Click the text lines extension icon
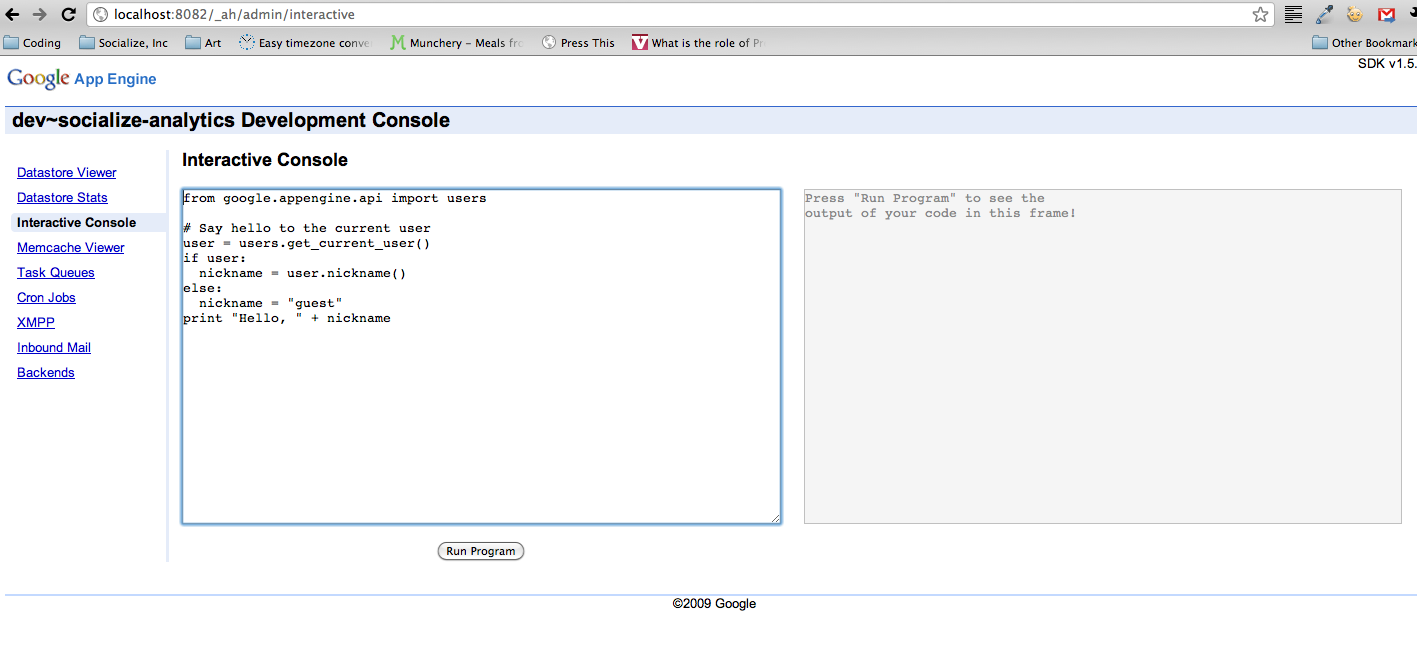 point(1293,15)
